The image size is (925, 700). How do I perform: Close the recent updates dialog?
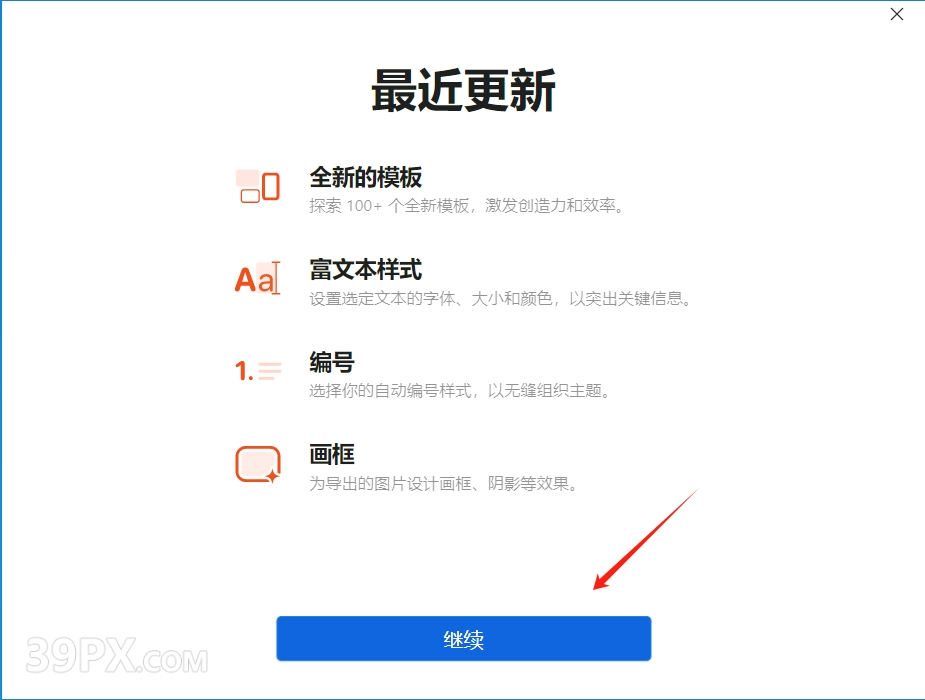(897, 14)
